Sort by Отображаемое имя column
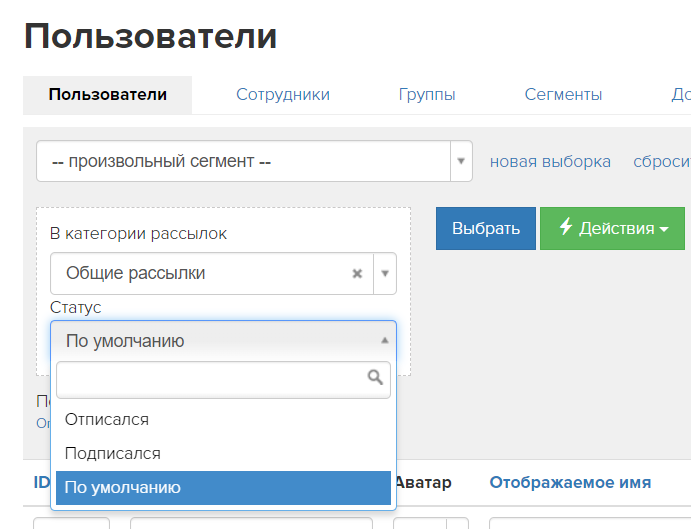The image size is (691, 529). pyautogui.click(x=570, y=482)
